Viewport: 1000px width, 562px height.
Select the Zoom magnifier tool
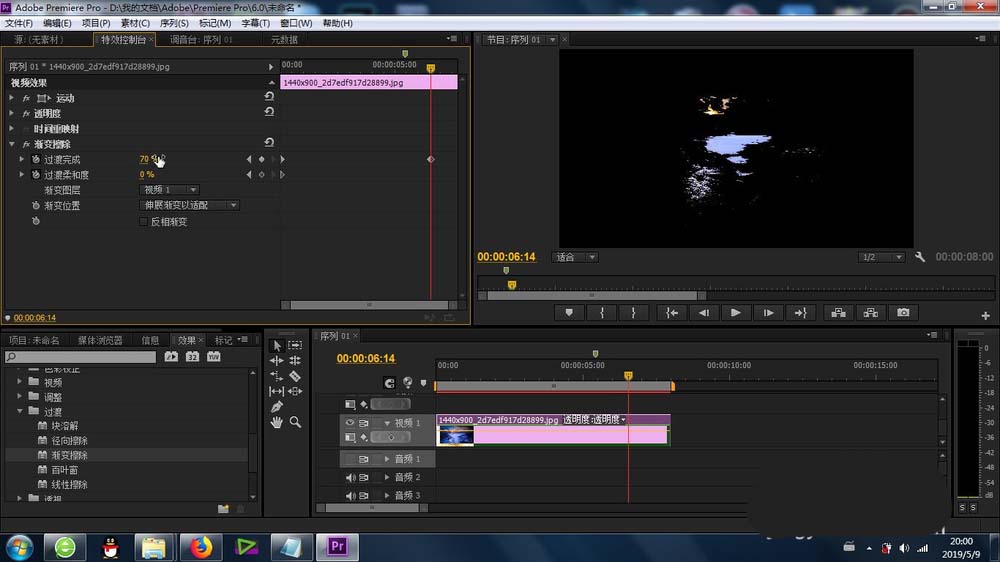295,422
